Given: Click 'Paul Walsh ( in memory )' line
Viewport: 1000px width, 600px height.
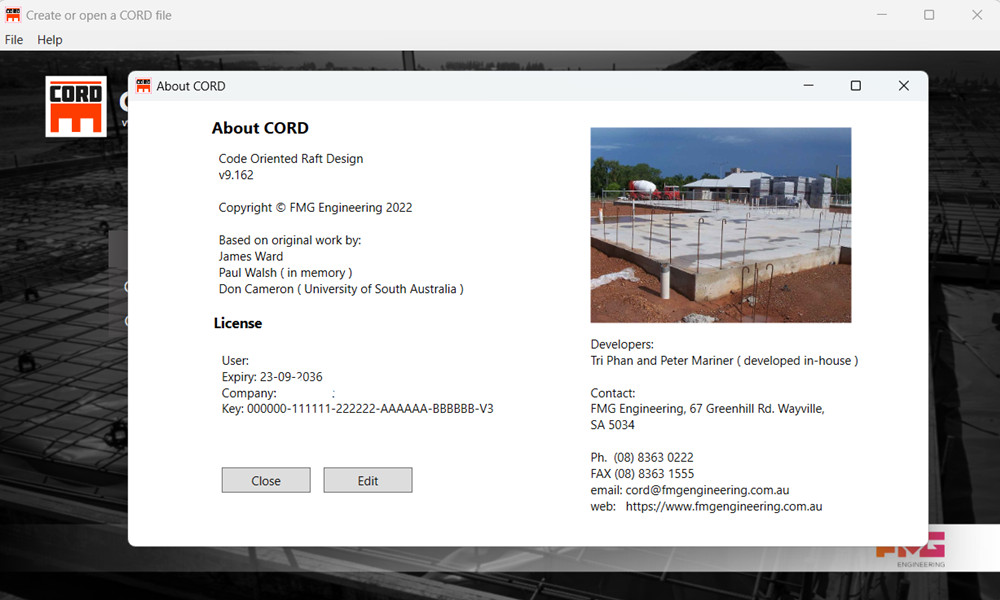Looking at the screenshot, I should pyautogui.click(x=286, y=273).
